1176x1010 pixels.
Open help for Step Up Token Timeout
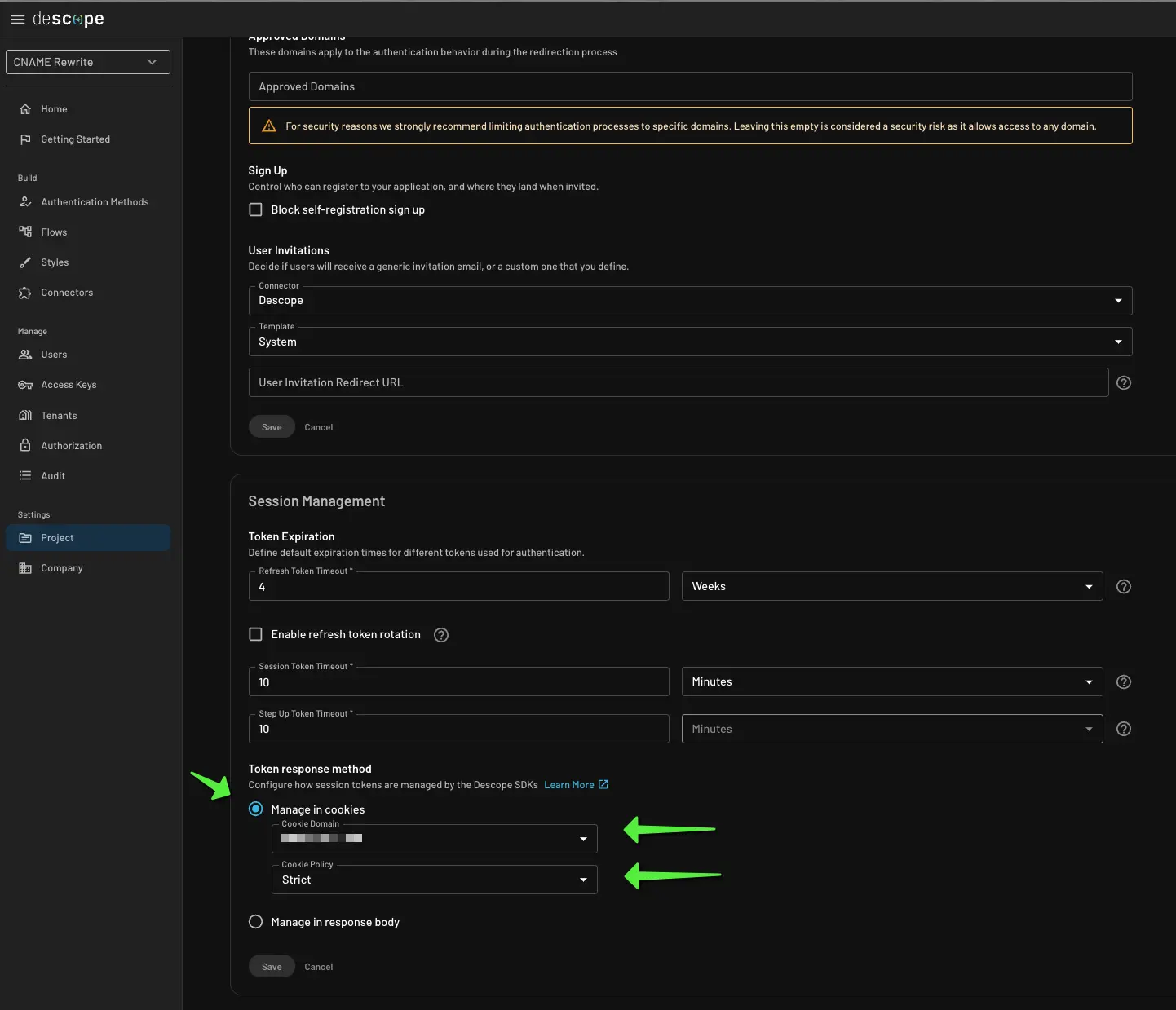(1124, 729)
